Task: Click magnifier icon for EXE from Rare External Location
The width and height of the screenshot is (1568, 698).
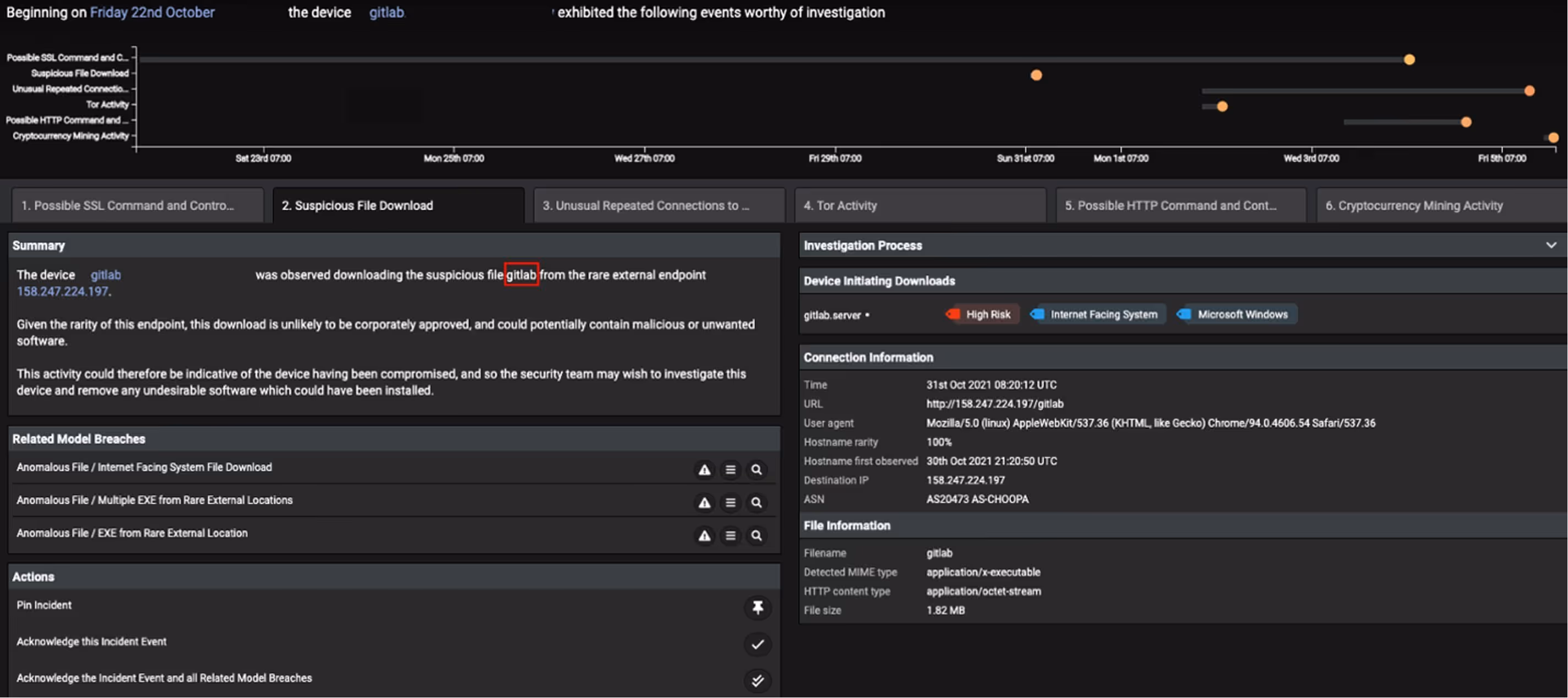Action: [756, 536]
